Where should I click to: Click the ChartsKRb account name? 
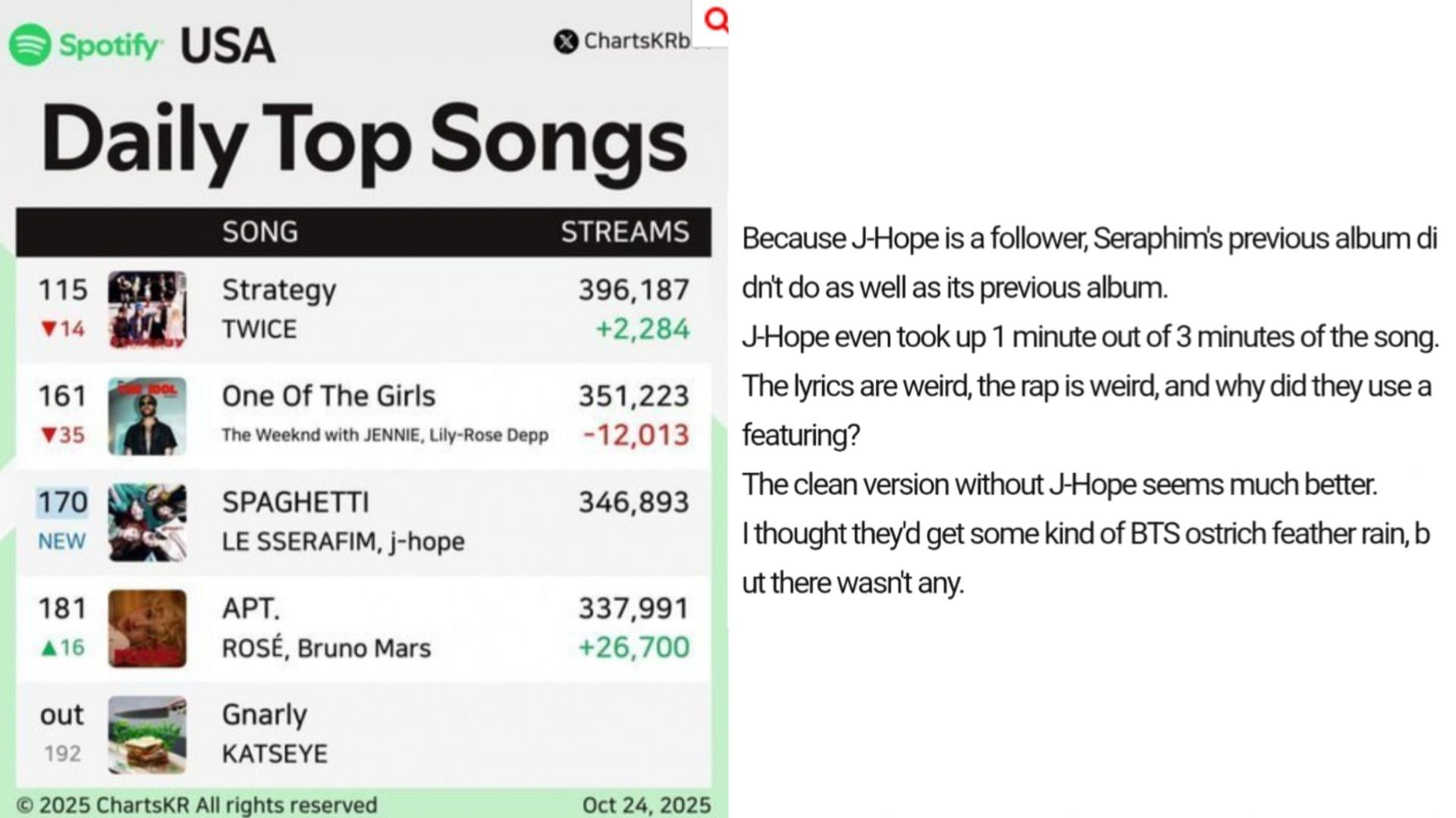[636, 41]
